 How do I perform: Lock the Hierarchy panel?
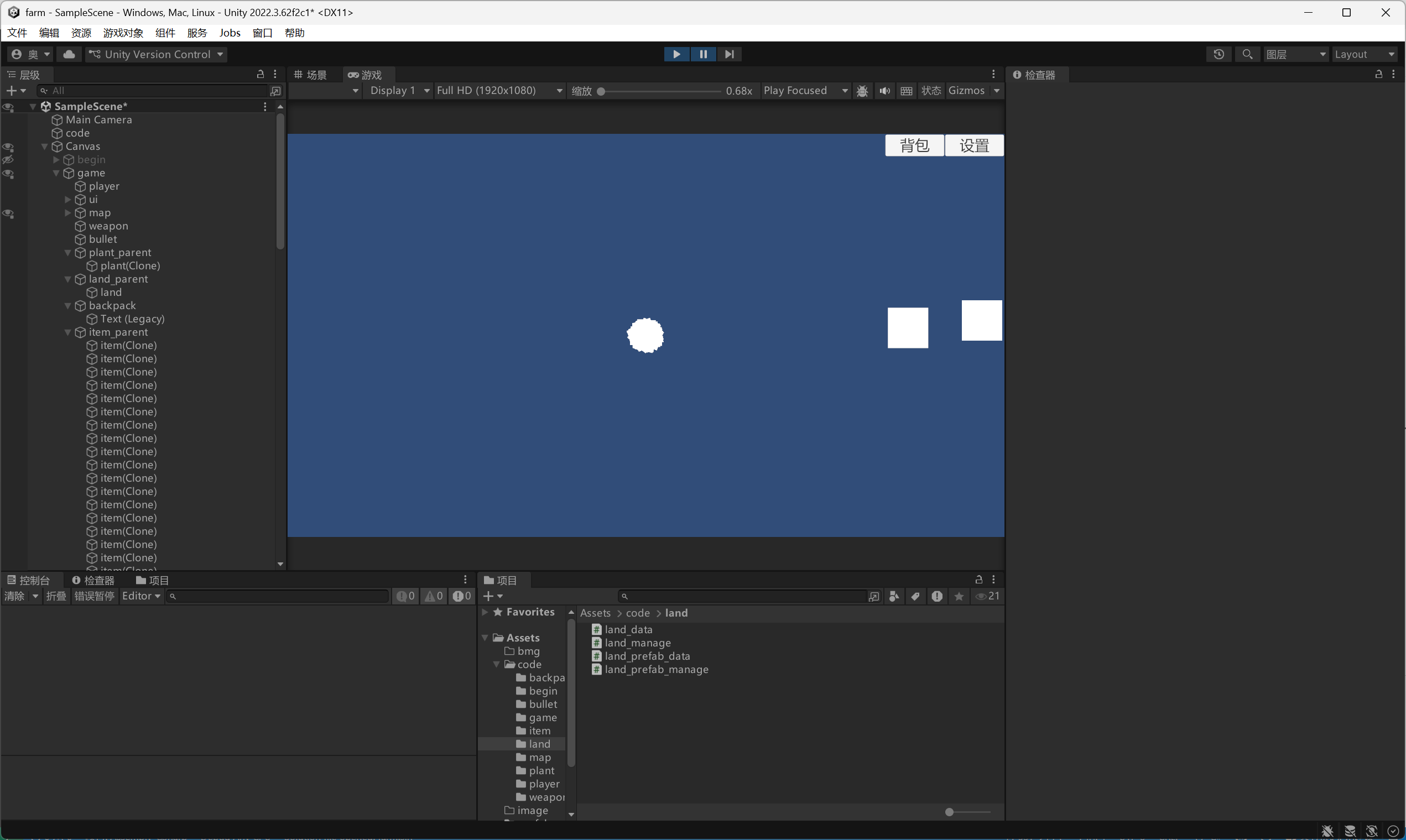click(x=261, y=74)
